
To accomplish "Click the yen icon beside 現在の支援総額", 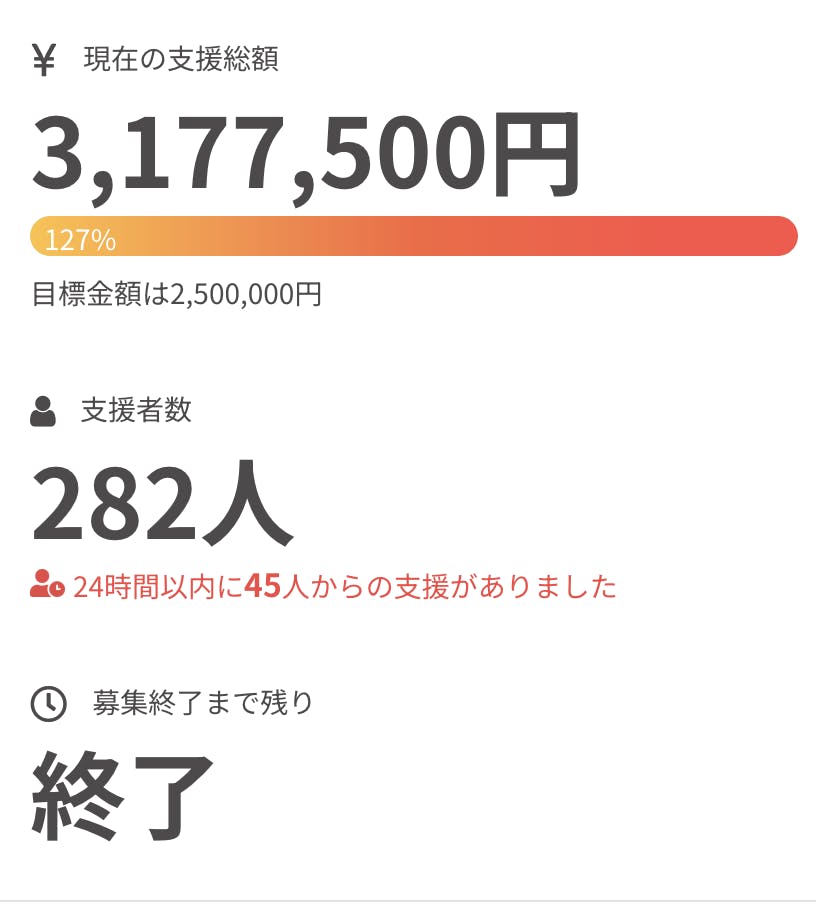I will (x=44, y=60).
